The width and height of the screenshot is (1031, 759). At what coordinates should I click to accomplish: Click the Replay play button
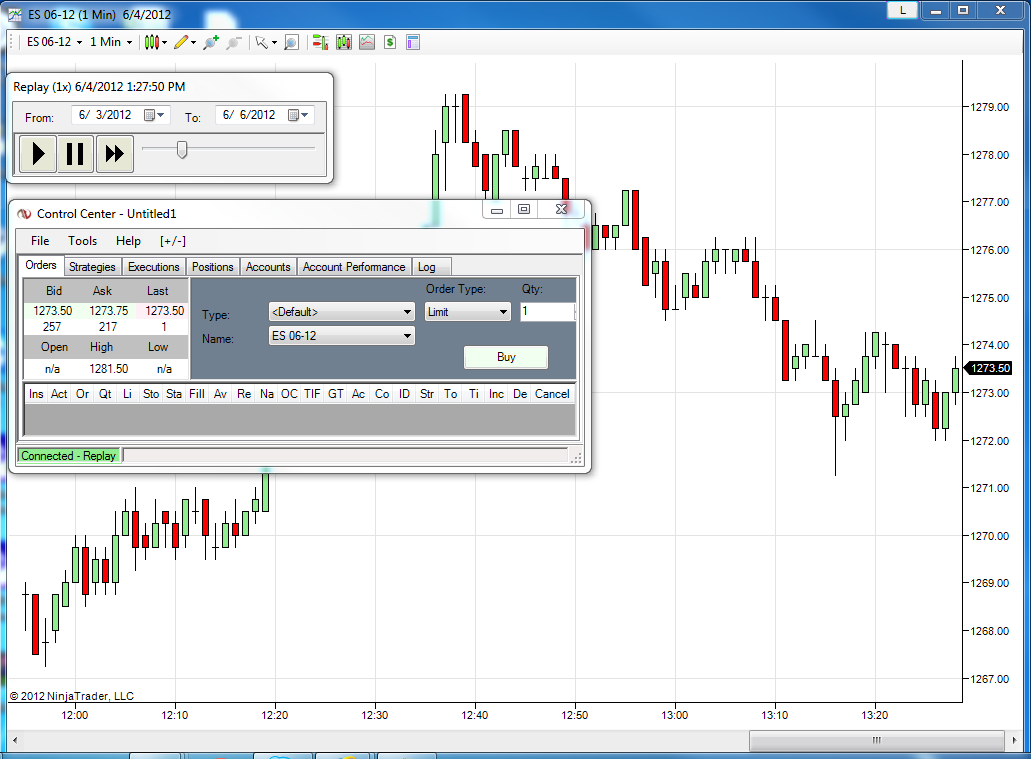[37, 154]
